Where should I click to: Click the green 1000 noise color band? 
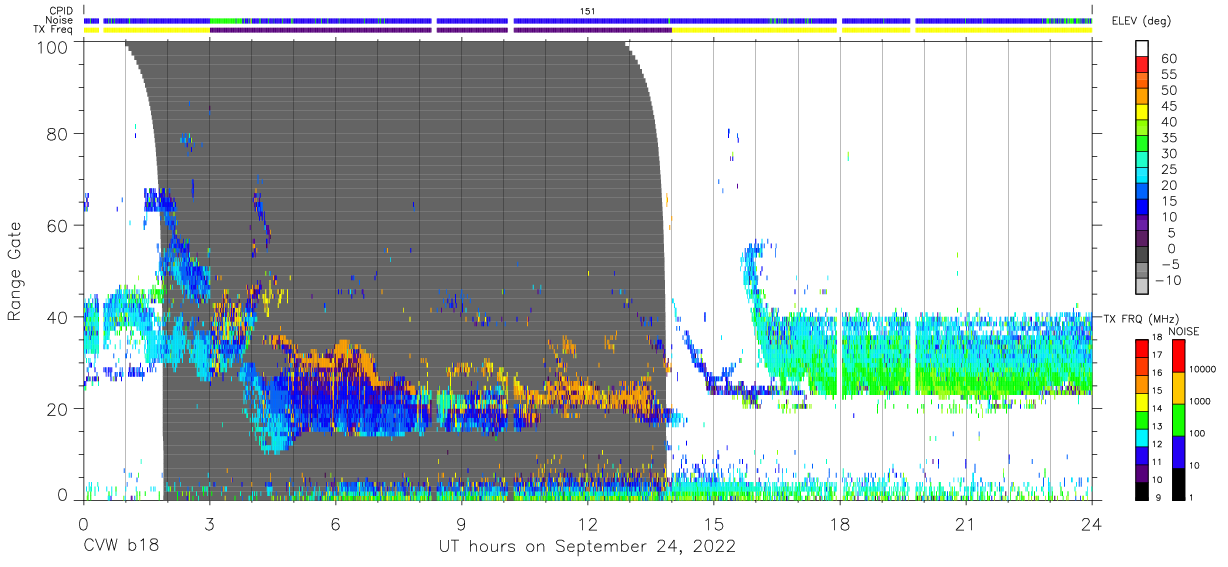1181,419
